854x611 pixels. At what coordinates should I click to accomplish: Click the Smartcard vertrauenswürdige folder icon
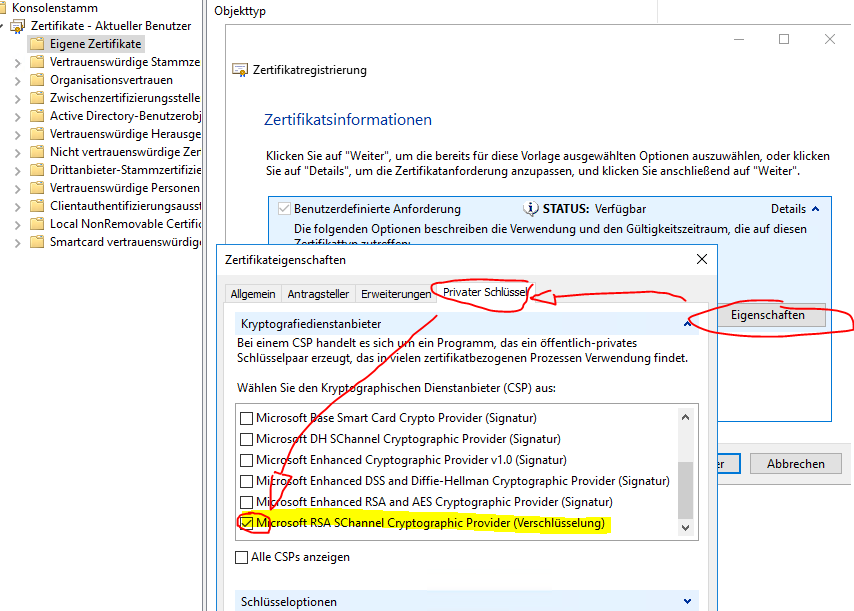coord(36,241)
